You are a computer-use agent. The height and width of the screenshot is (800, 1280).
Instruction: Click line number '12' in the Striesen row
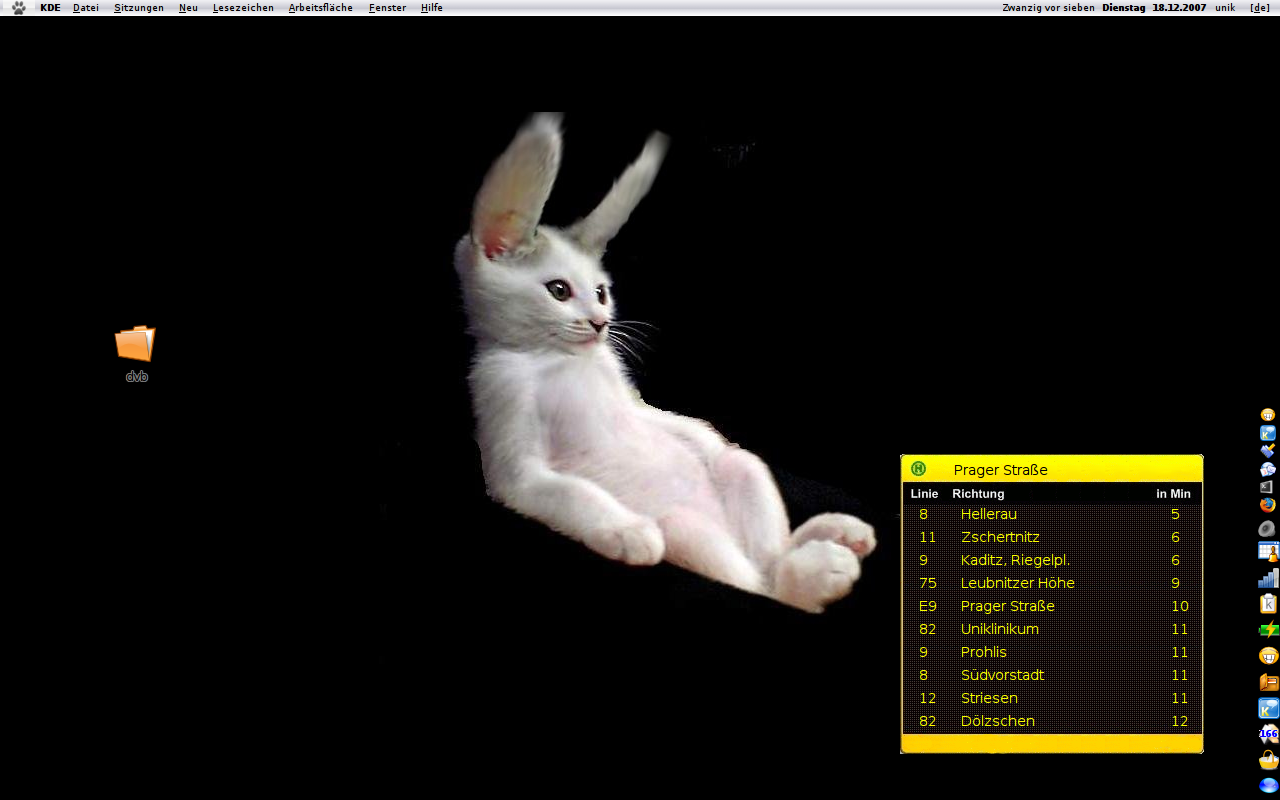coord(927,698)
